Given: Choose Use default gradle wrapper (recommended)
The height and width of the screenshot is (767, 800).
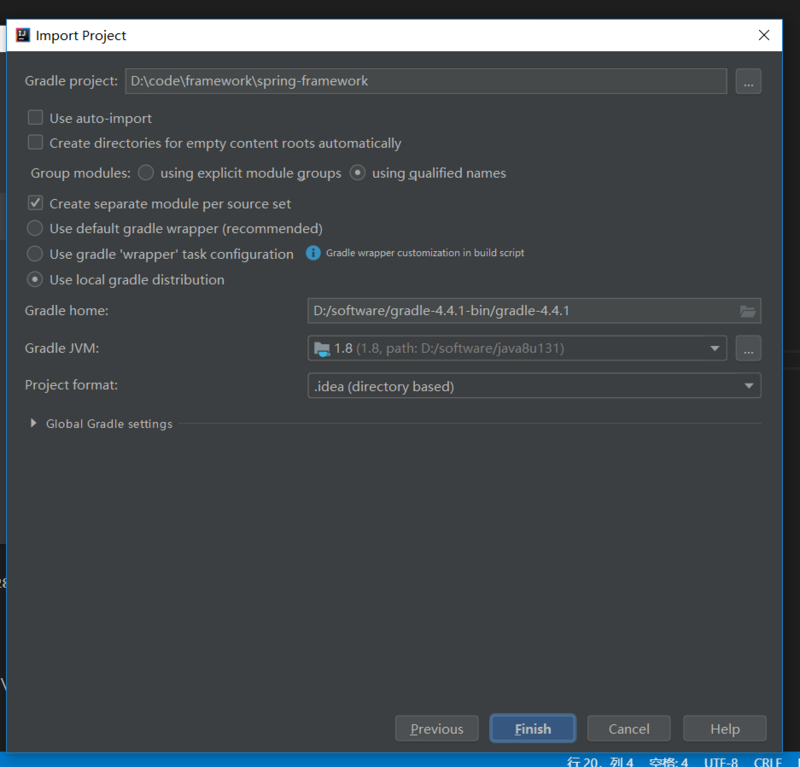Looking at the screenshot, I should point(35,228).
